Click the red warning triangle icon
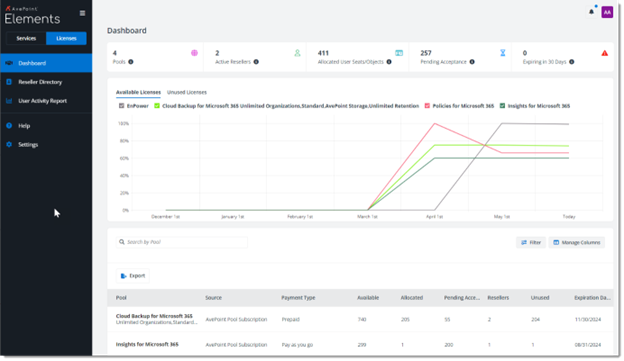Image resolution: width=624 pixels, height=361 pixels. point(604,53)
